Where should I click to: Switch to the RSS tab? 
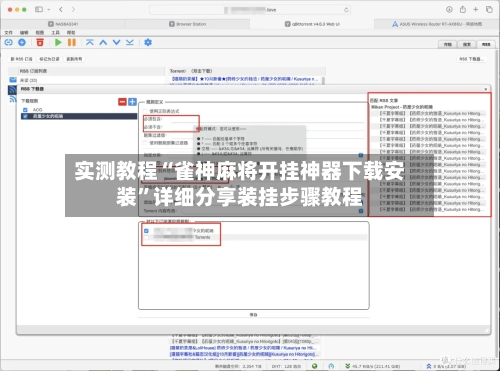tap(486, 44)
